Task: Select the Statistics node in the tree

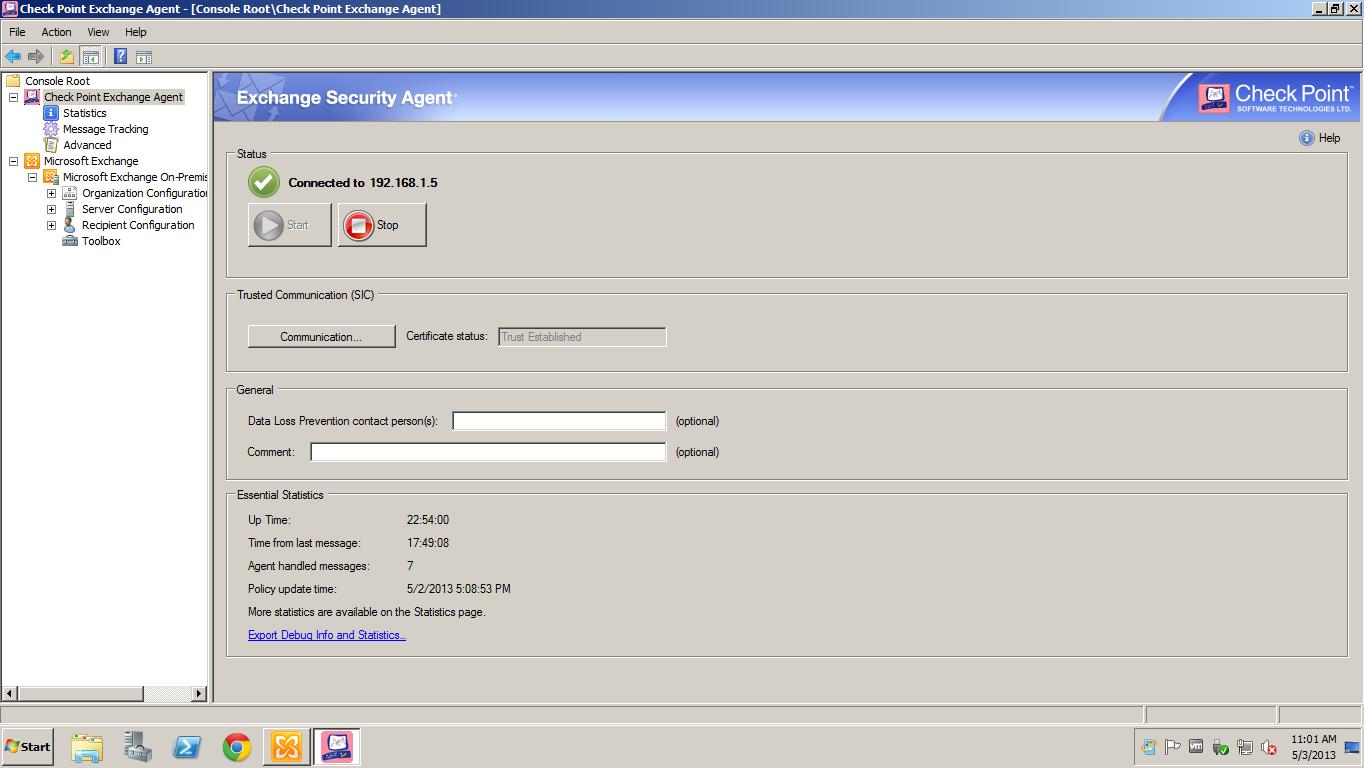Action: pyautogui.click(x=84, y=113)
